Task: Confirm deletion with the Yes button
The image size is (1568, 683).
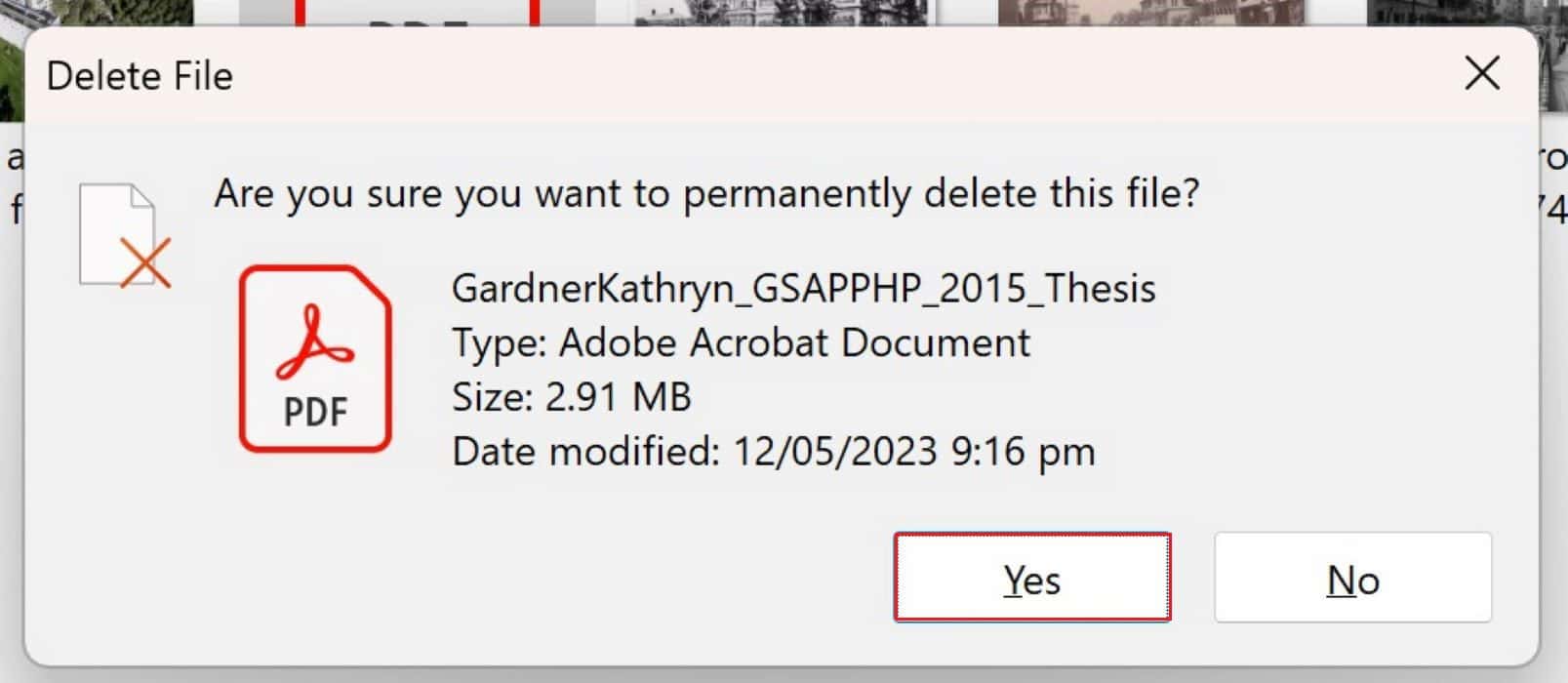Action: [x=1032, y=577]
